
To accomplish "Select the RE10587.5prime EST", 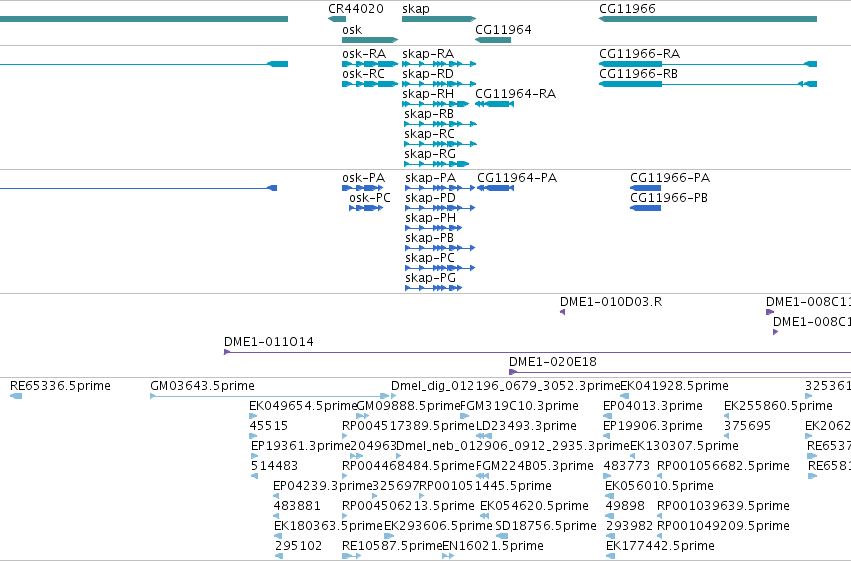I will pyautogui.click(x=351, y=556).
